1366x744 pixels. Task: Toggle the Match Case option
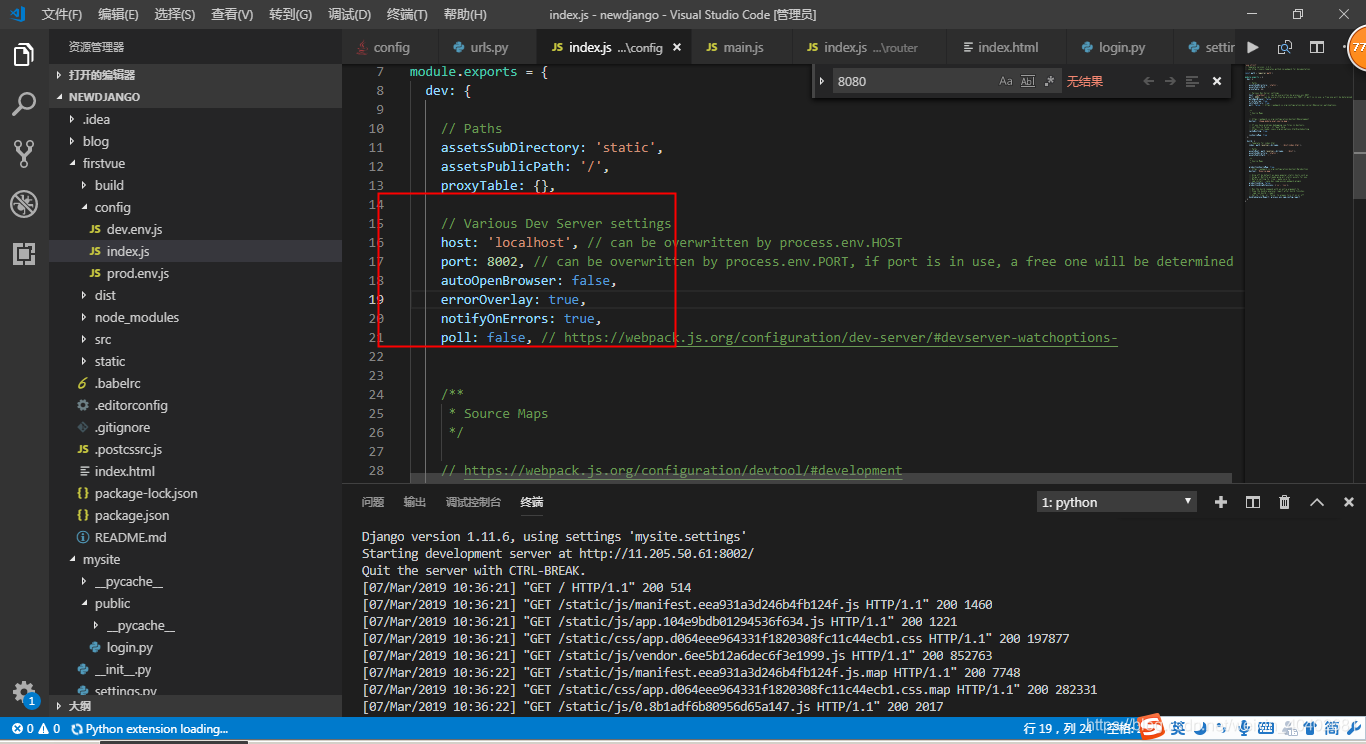pos(1006,81)
